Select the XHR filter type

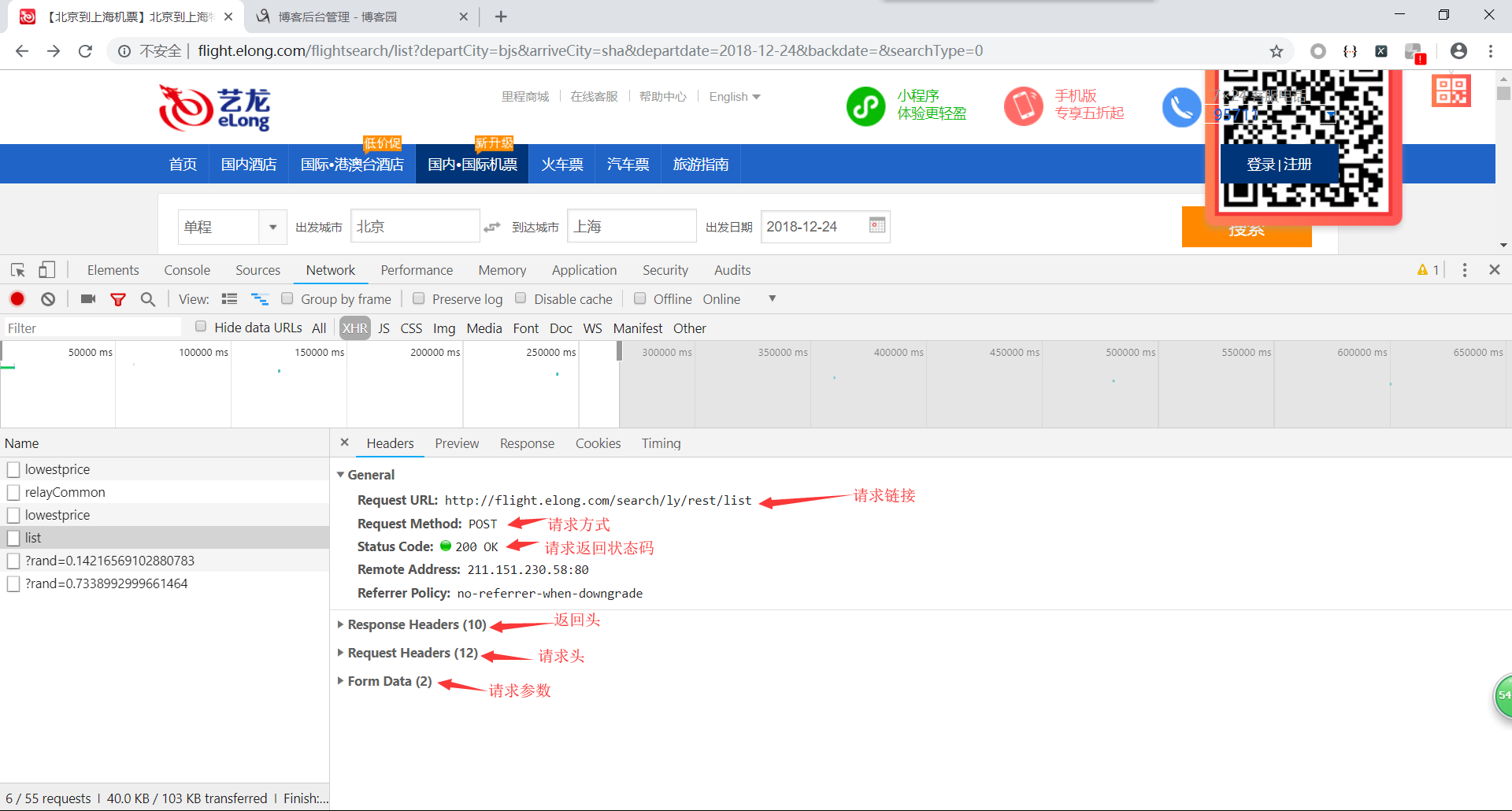tap(355, 328)
